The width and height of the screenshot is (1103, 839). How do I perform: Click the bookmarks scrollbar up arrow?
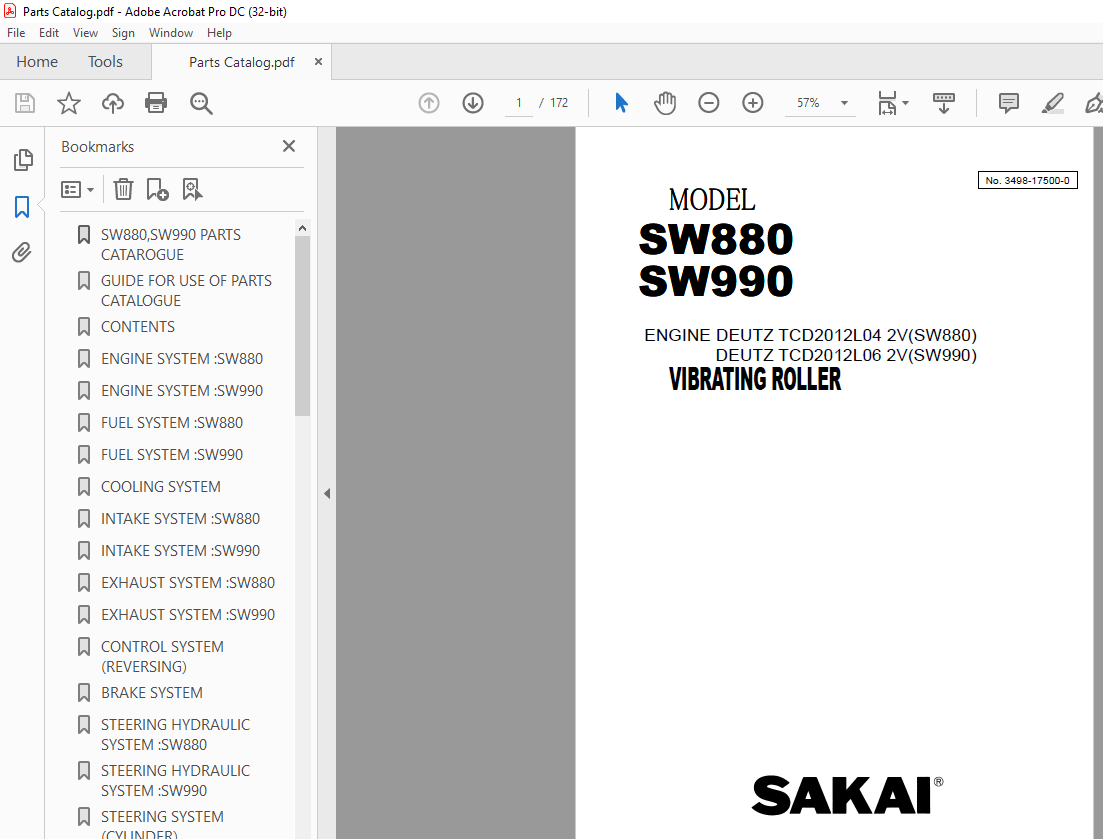(x=302, y=228)
